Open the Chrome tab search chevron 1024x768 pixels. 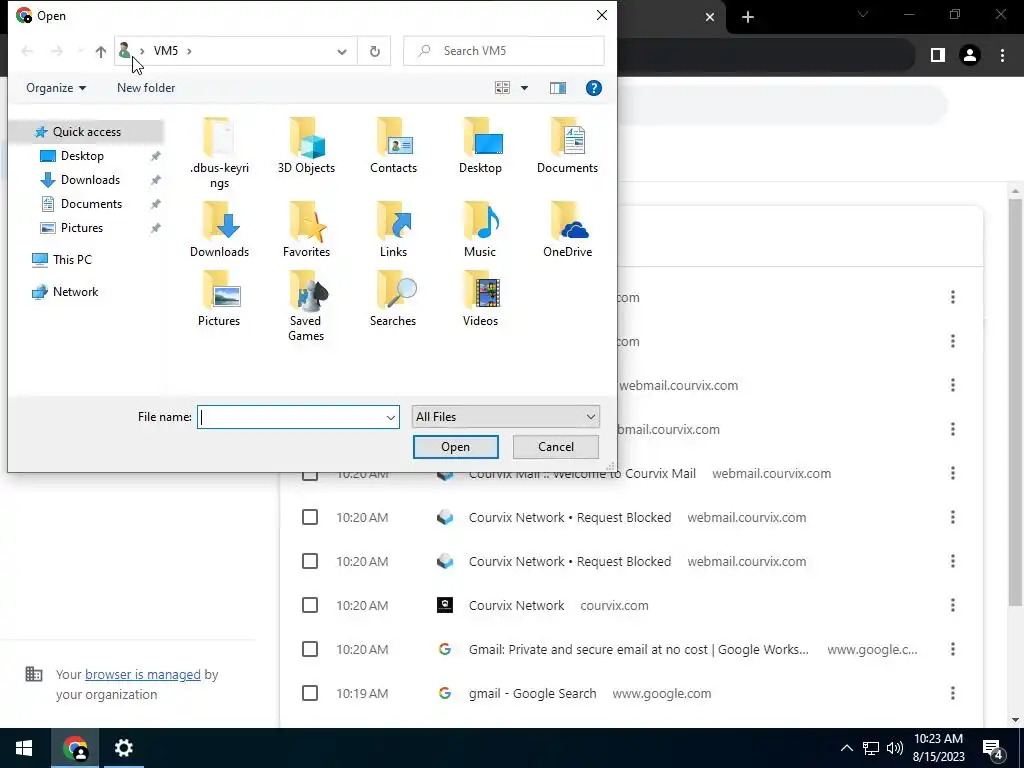(x=863, y=14)
